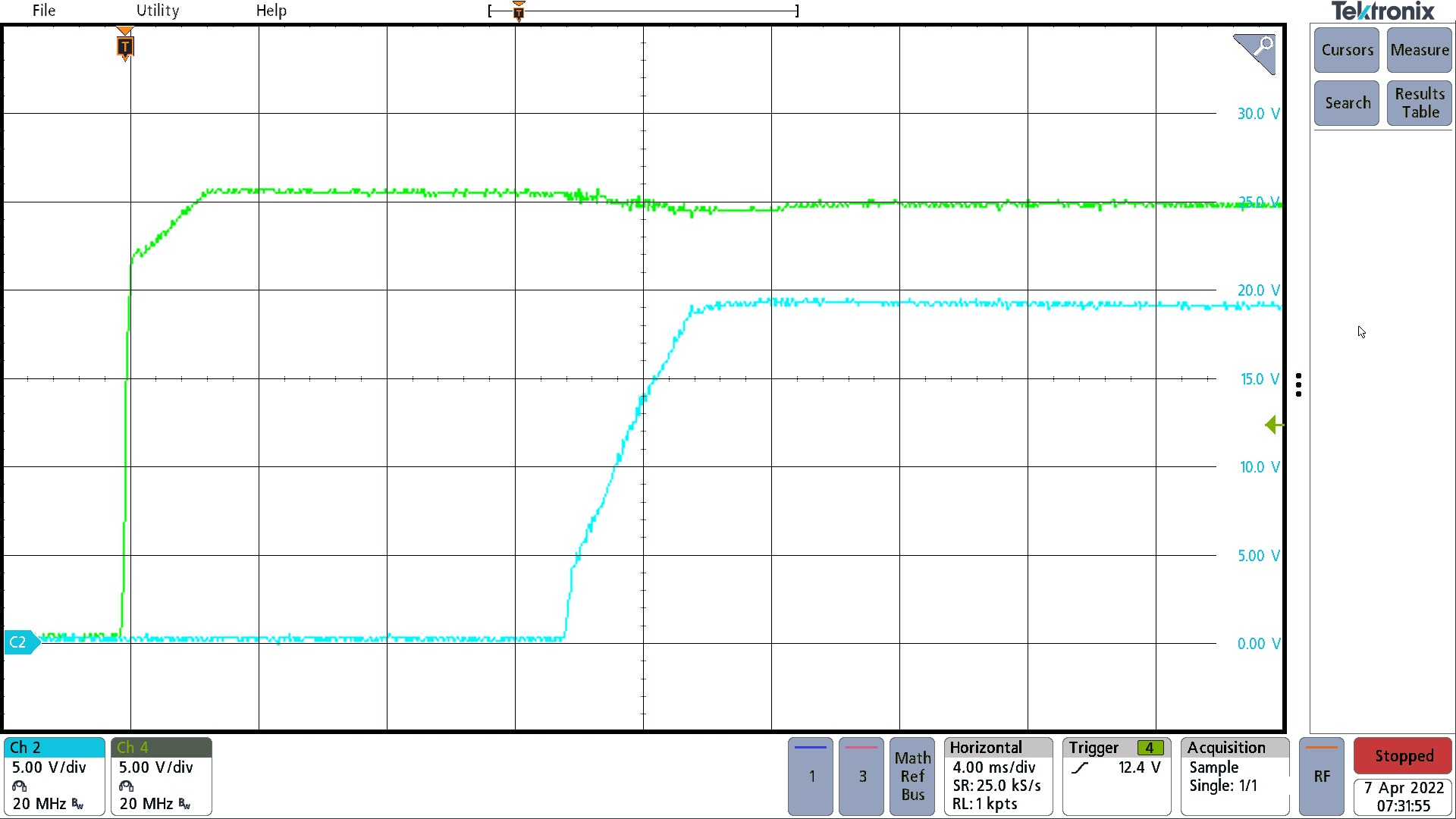This screenshot has height=819, width=1456.
Task: Open the Search panel button
Action: (1347, 103)
